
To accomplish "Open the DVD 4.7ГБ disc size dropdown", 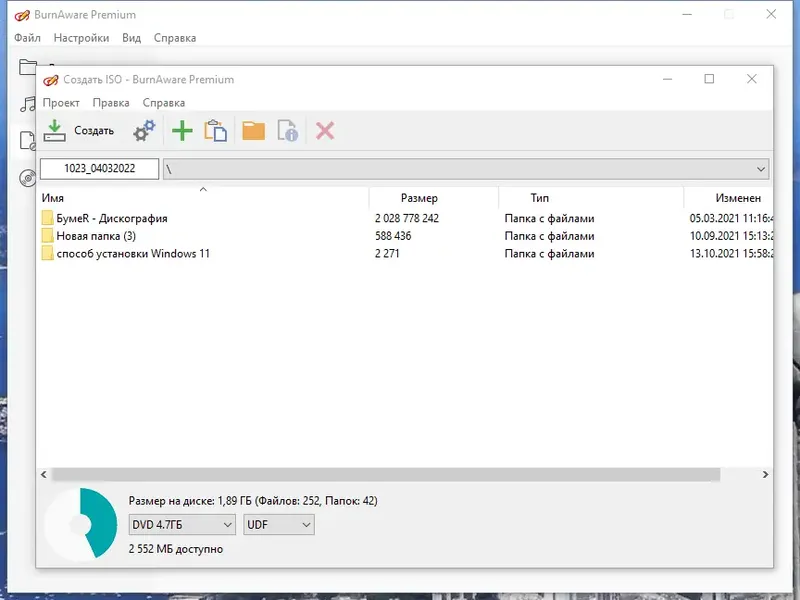I will [182, 524].
